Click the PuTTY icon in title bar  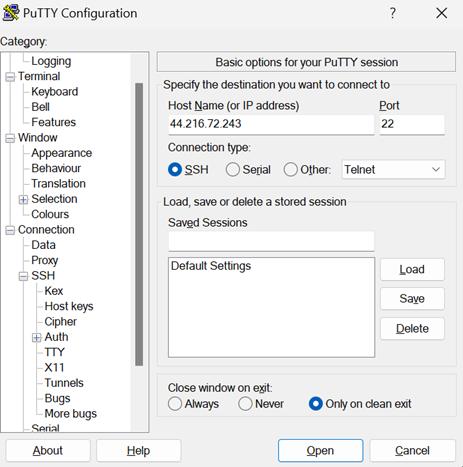(11, 13)
